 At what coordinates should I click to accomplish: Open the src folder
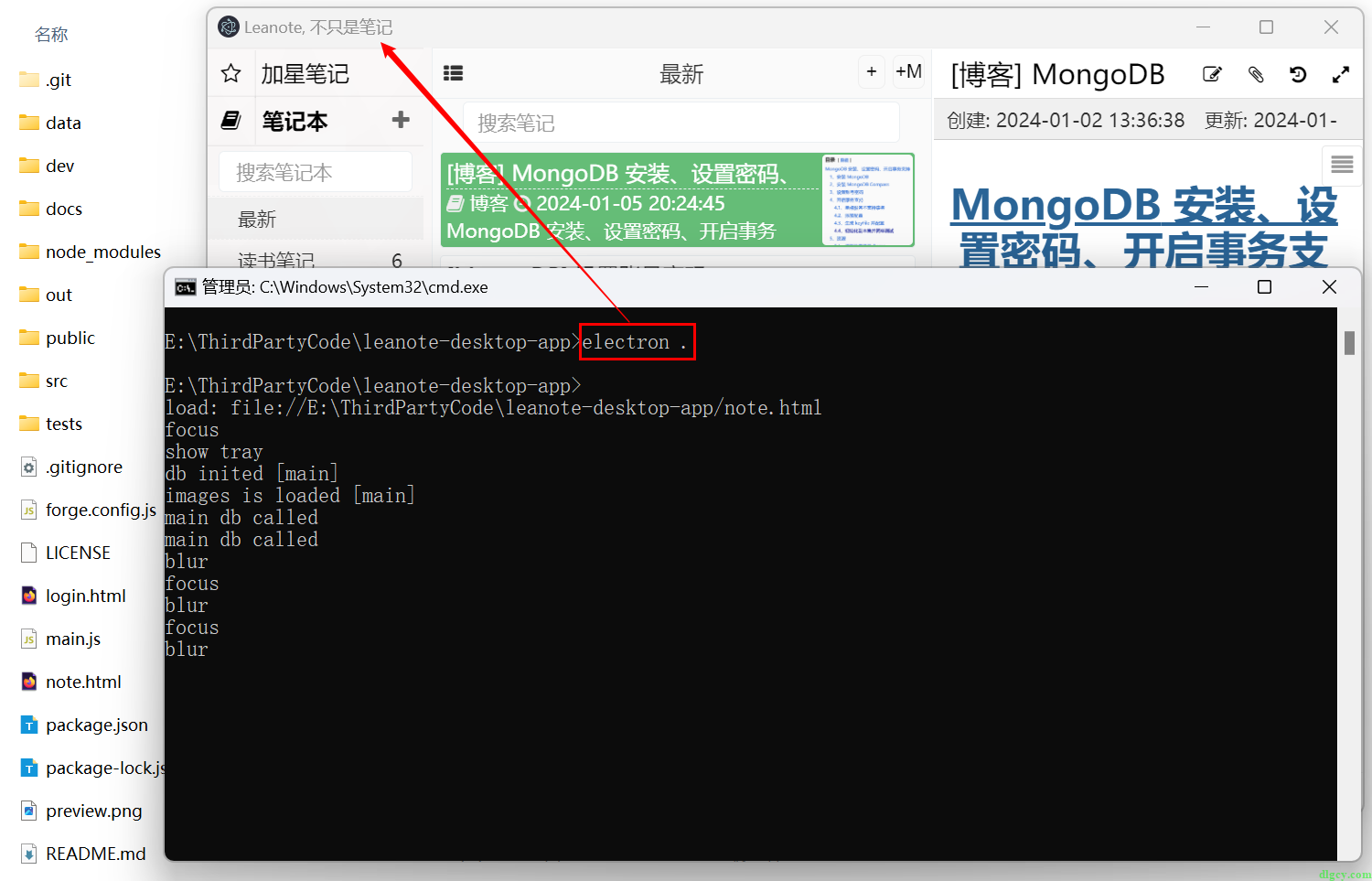pos(44,381)
